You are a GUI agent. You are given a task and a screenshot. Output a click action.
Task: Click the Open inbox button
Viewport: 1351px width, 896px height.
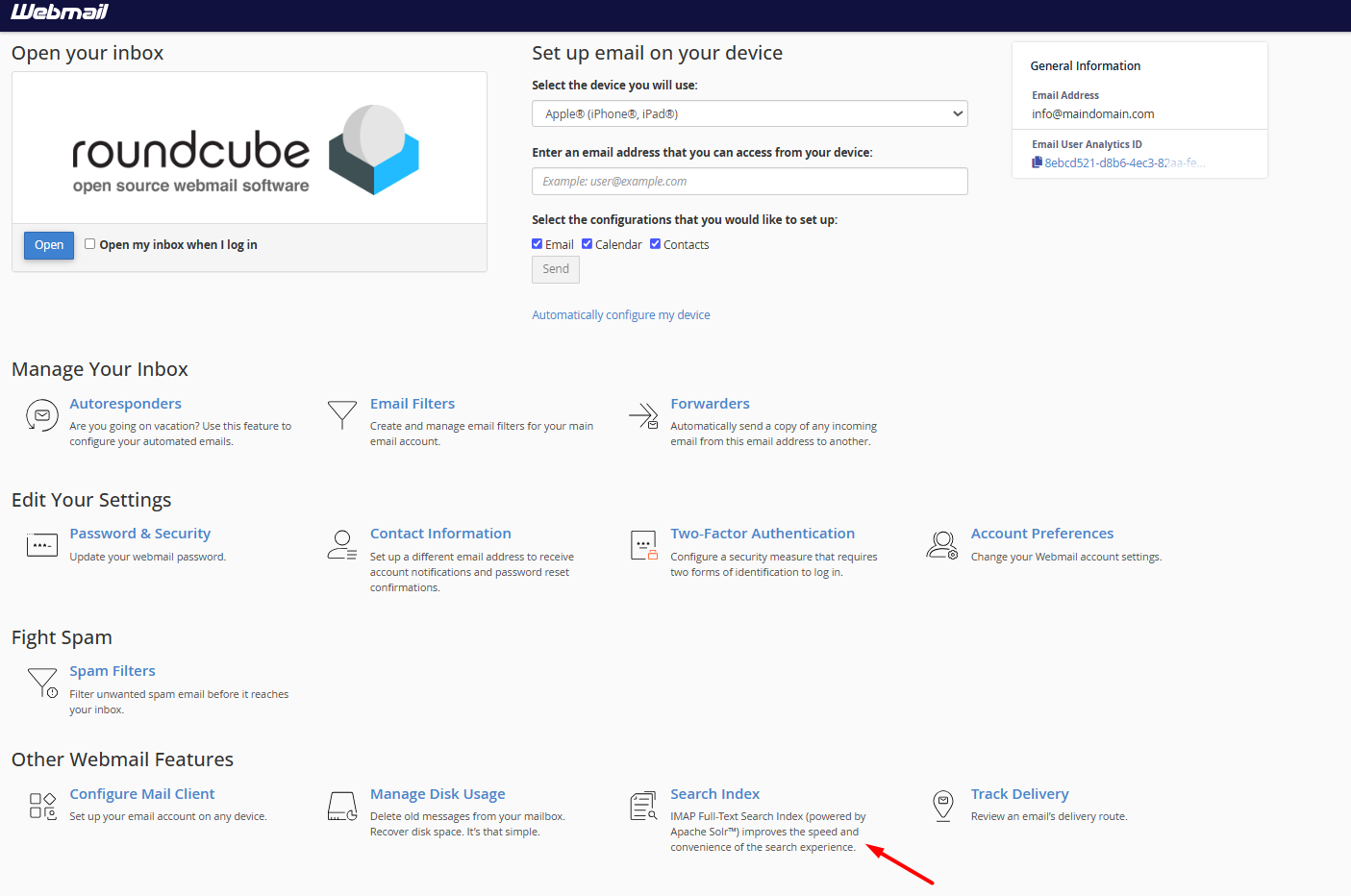pyautogui.click(x=49, y=245)
